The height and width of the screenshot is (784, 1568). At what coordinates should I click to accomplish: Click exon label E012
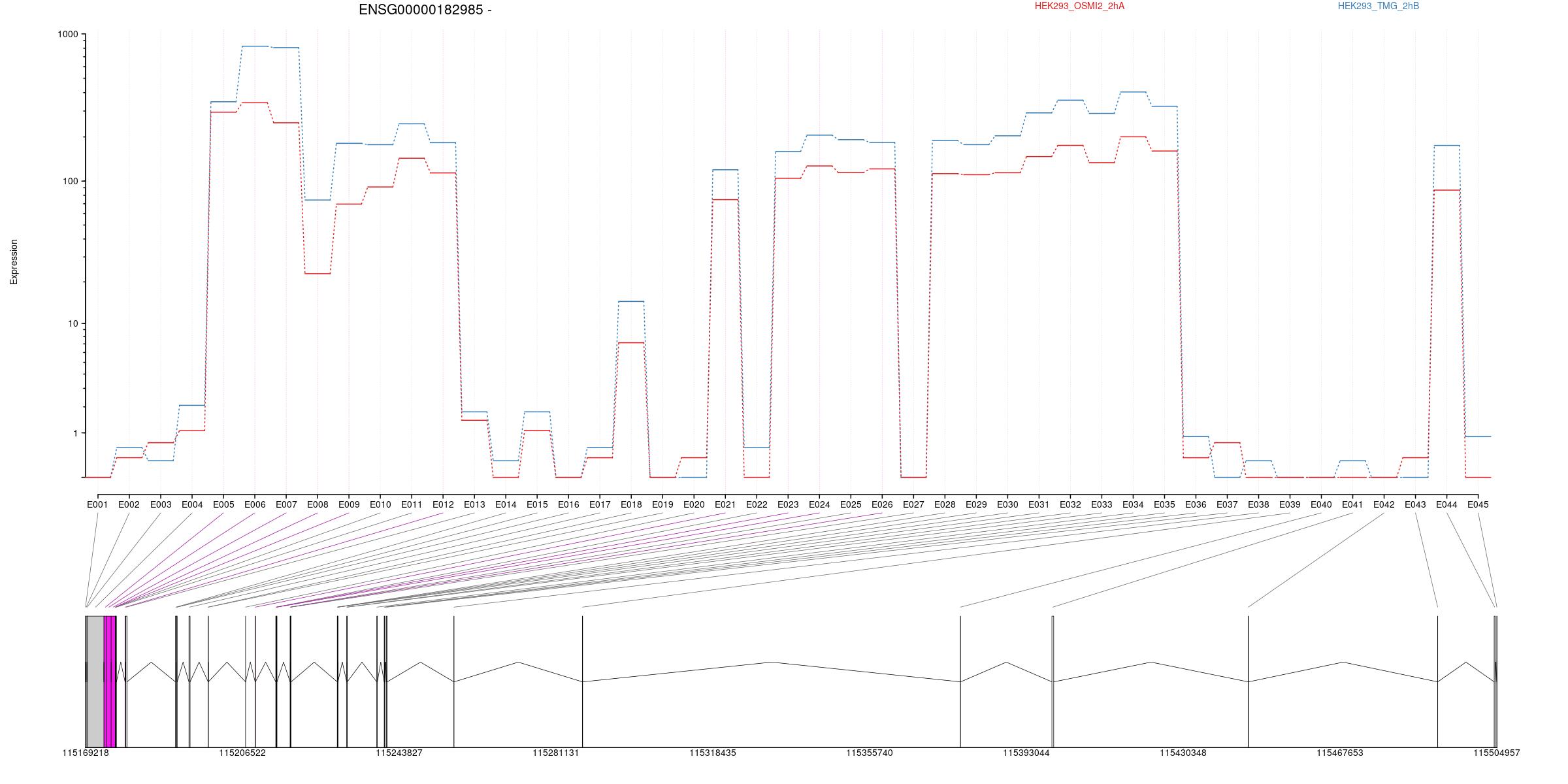pyautogui.click(x=443, y=504)
